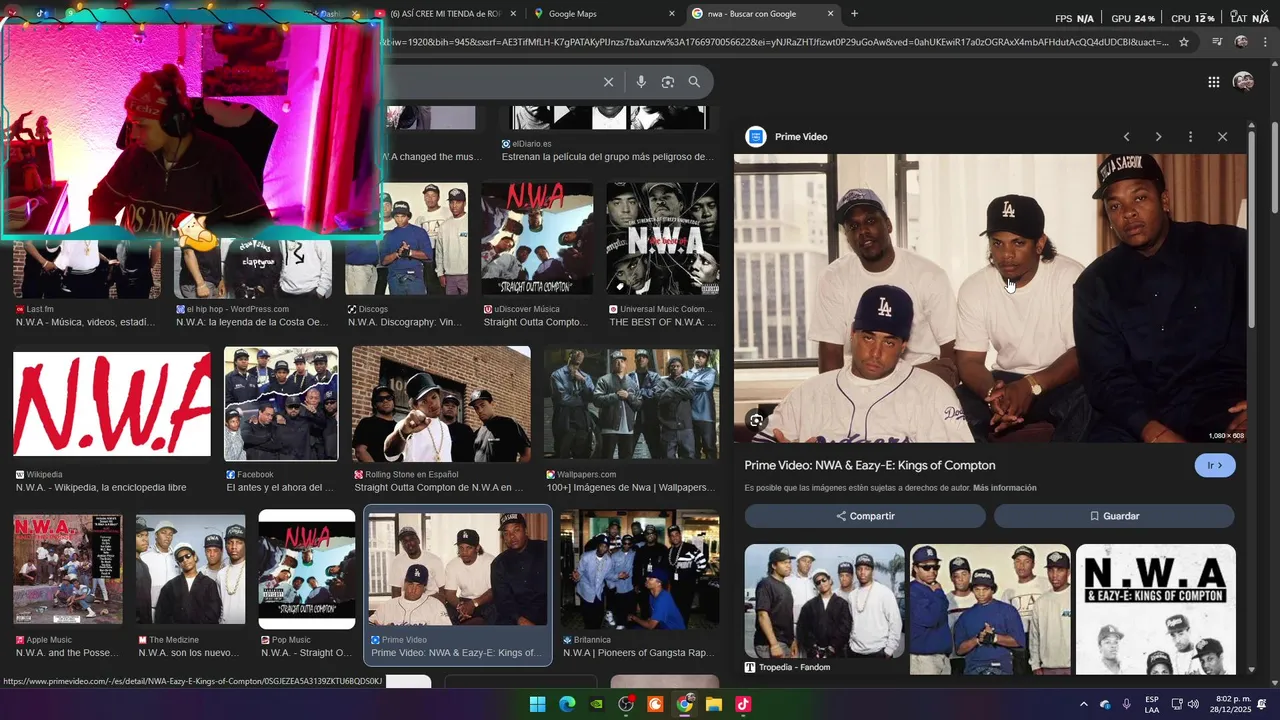Close the nwa - Buscar con Google tab
The height and width of the screenshot is (720, 1280).
[x=830, y=14]
